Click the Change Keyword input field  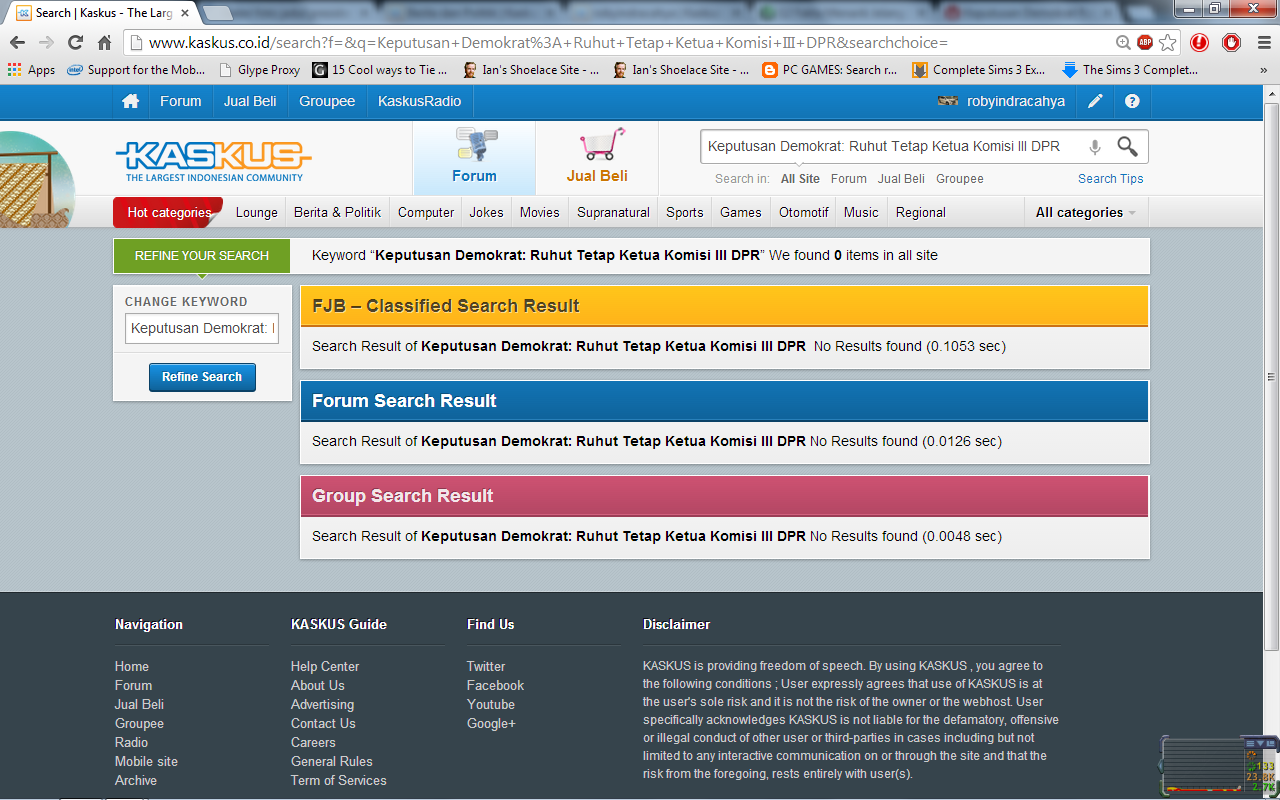pyautogui.click(x=202, y=328)
